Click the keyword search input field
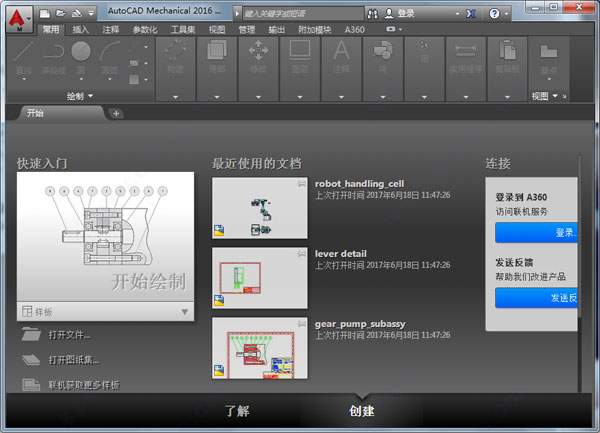Screen dimensions: 600x433 click(303, 14)
